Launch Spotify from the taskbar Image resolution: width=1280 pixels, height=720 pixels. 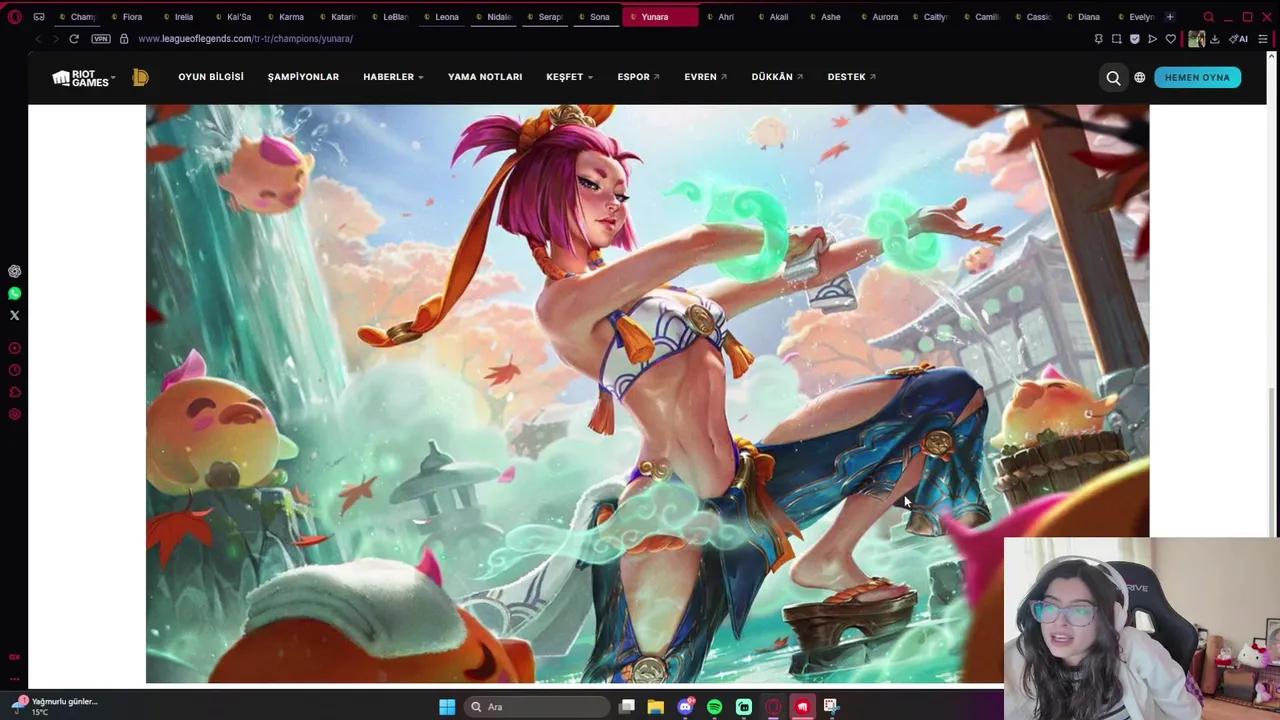point(714,706)
